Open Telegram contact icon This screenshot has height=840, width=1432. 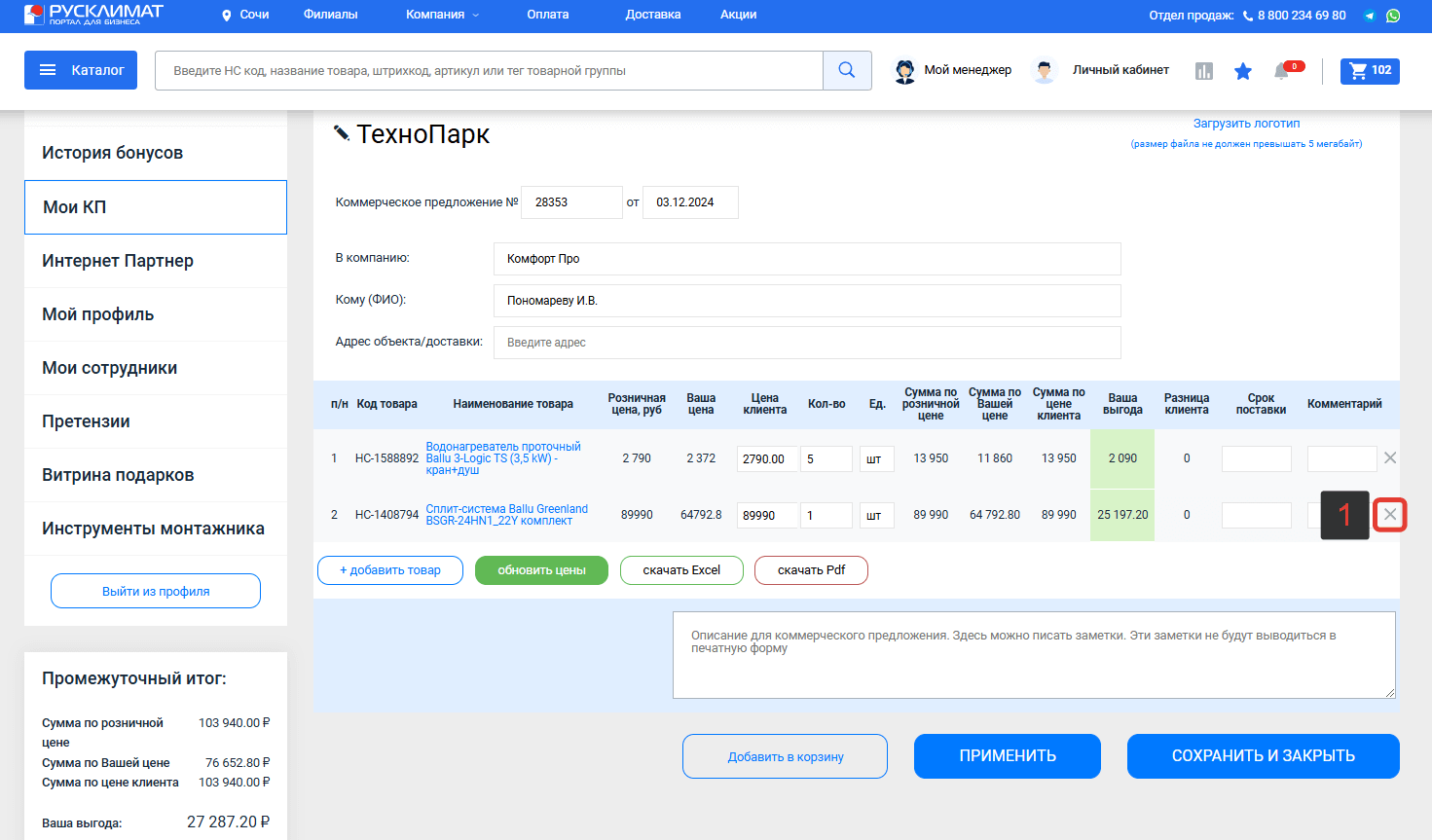[1370, 16]
